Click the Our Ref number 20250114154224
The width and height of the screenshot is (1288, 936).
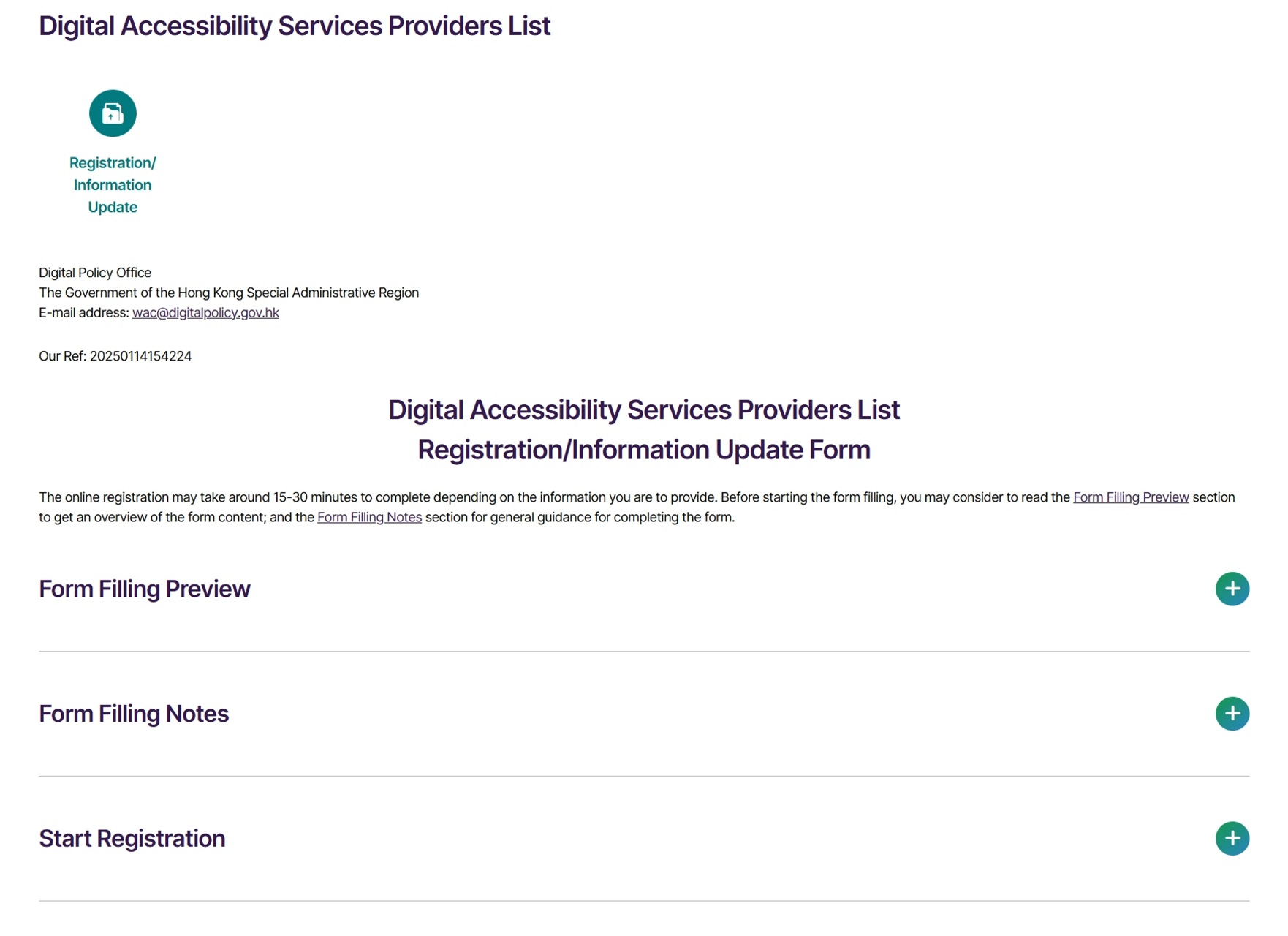point(140,357)
